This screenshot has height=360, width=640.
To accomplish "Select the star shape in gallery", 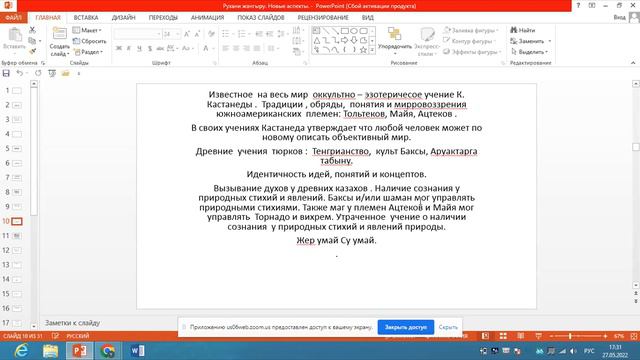I will point(363,50).
